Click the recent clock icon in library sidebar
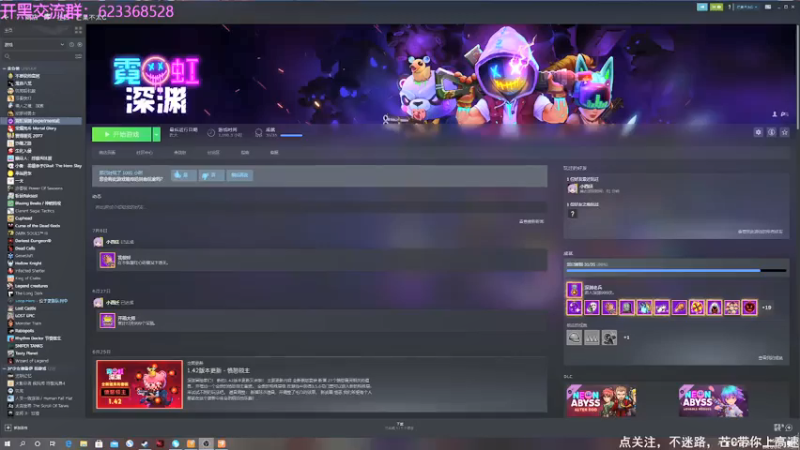The image size is (800, 450). (71, 44)
